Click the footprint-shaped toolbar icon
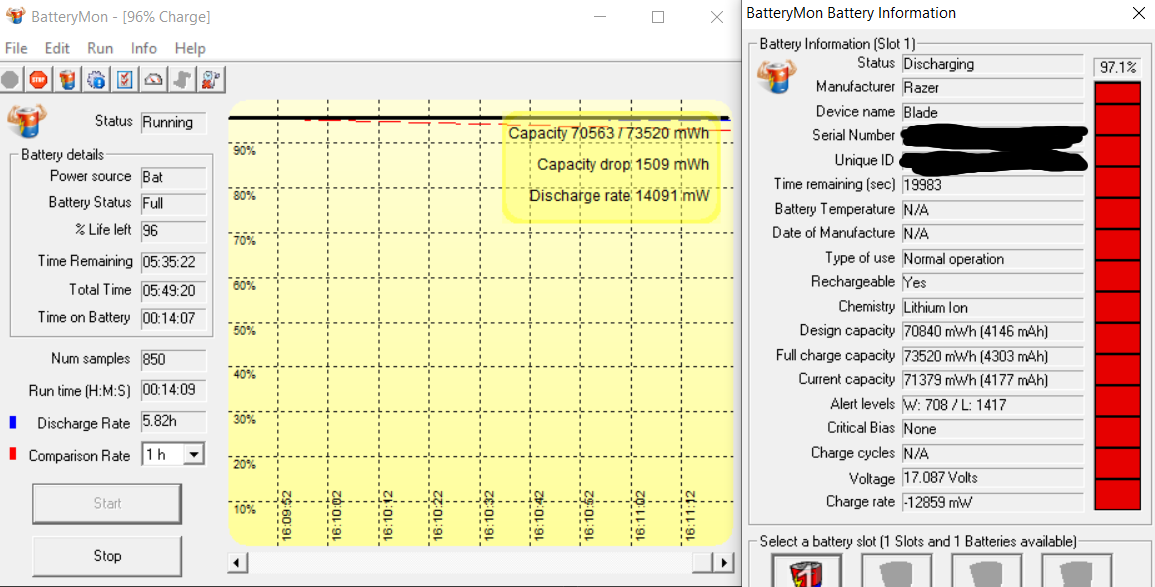This screenshot has height=587, width=1155. pyautogui.click(x=181, y=79)
